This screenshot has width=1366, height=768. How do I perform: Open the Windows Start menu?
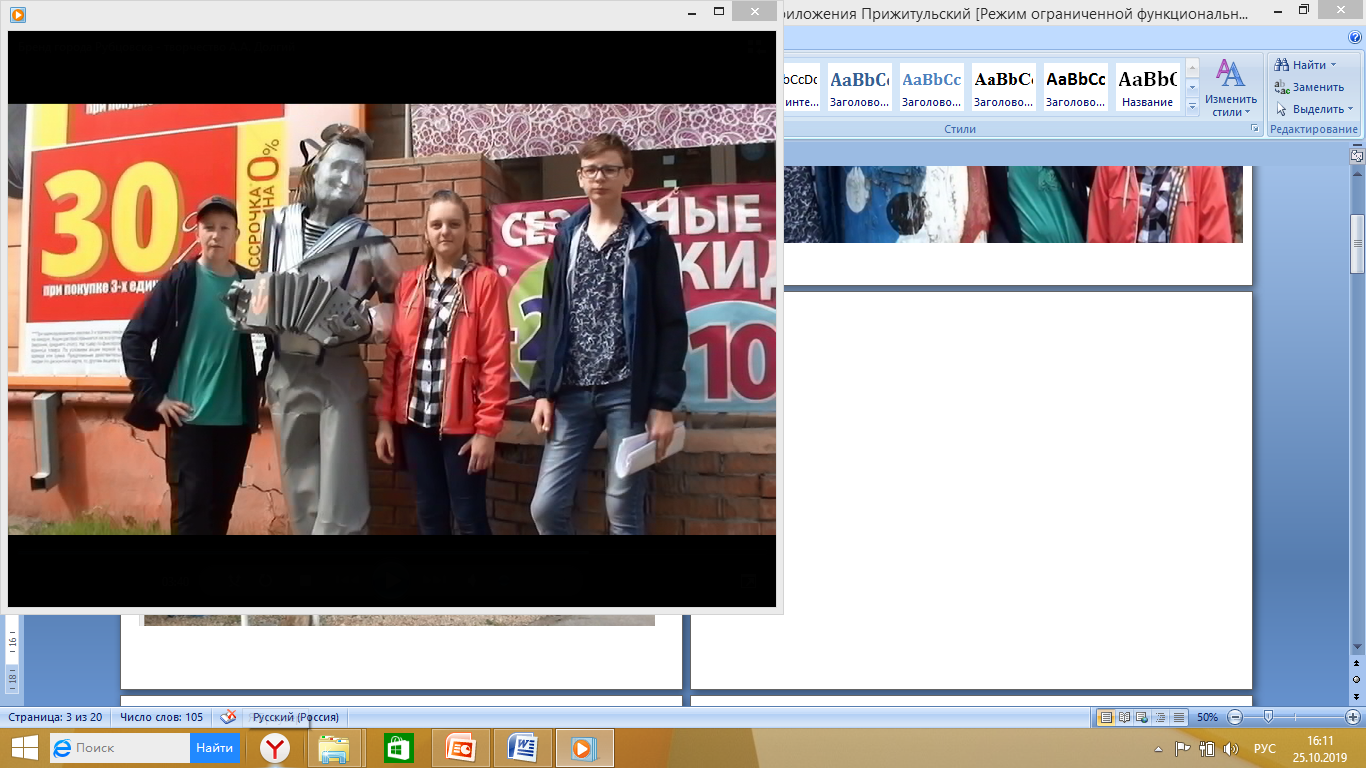pyautogui.click(x=24, y=748)
